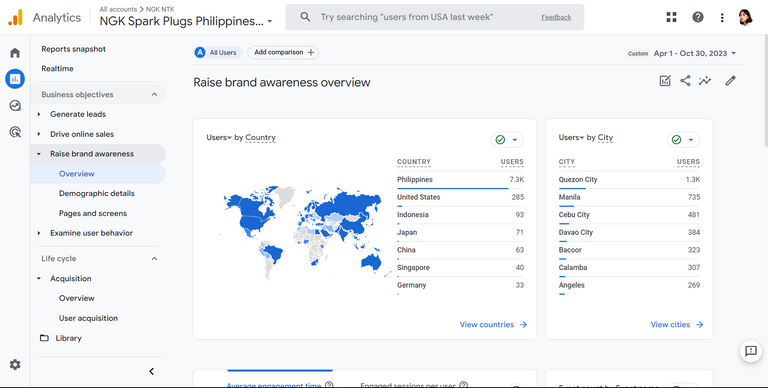Click the View cities link
Viewport: 768px width, 388px height.
pos(677,324)
